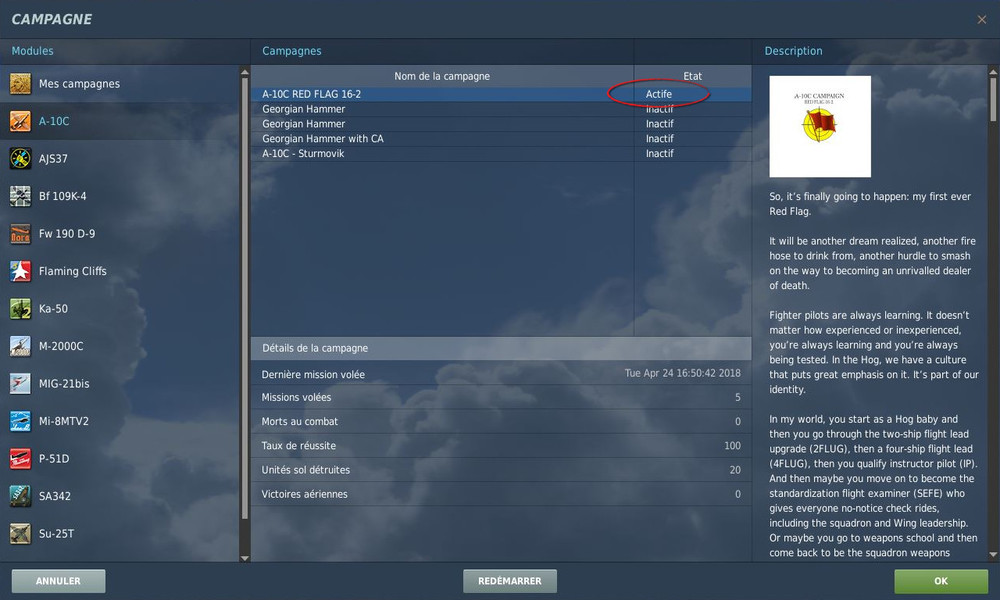
Task: Click the Unités sol détruites row
Action: pos(501,470)
